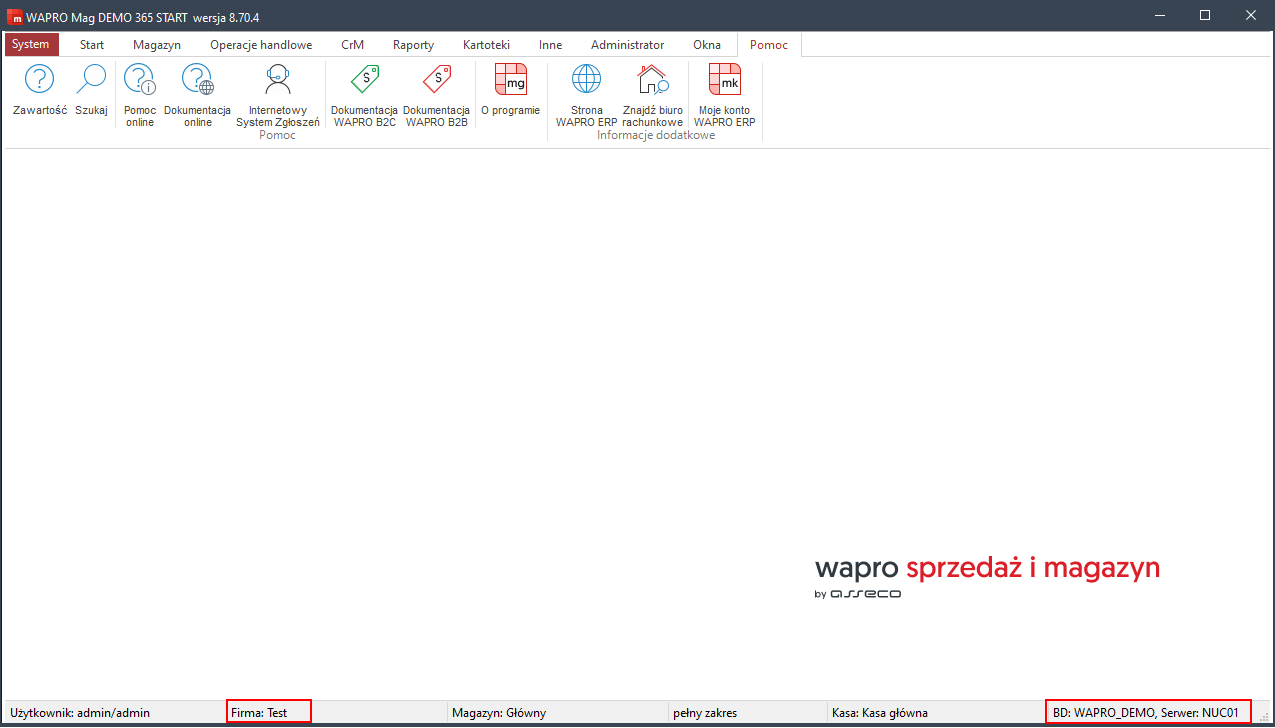The width and height of the screenshot is (1275, 728).
Task: Click the WAPRO Mag title bar app icon
Action: point(15,16)
